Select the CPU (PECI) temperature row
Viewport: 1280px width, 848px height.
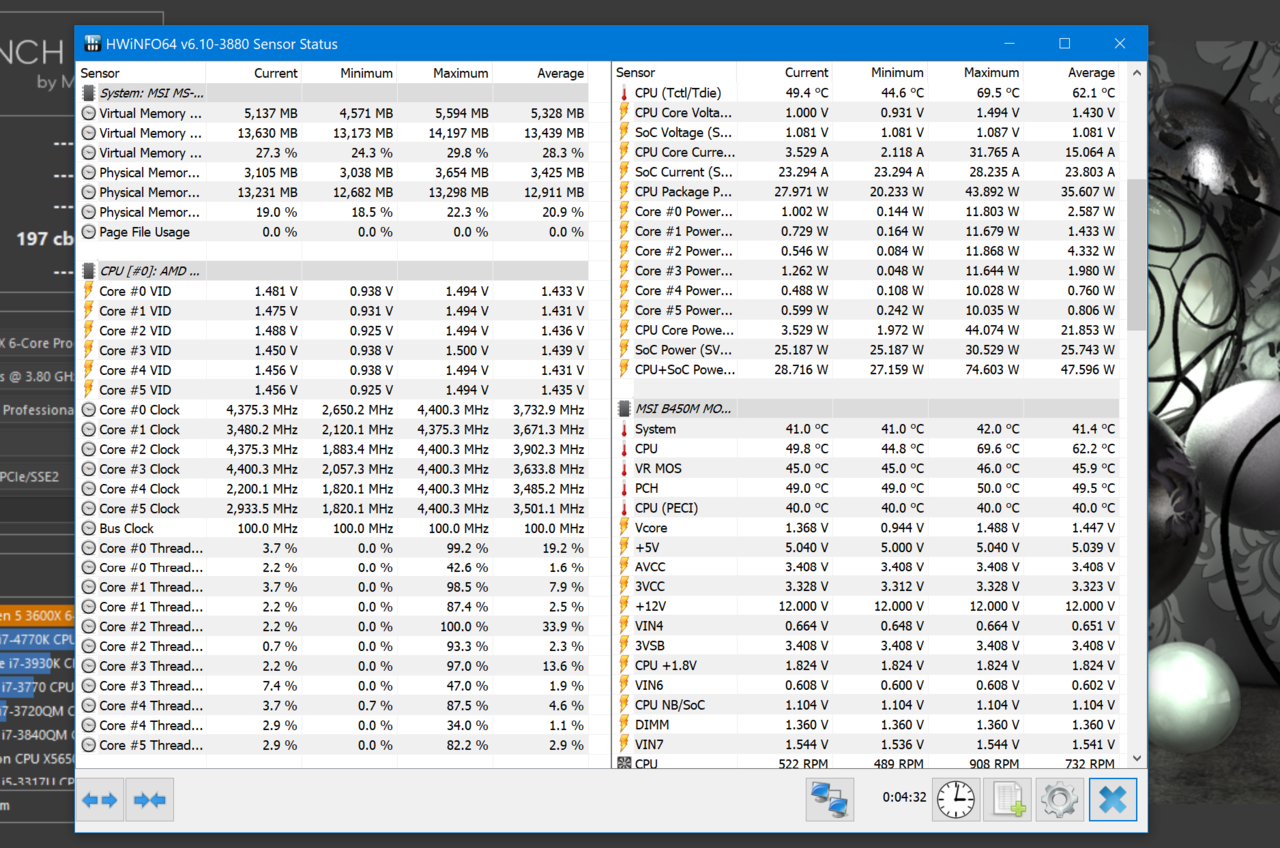pos(868,508)
